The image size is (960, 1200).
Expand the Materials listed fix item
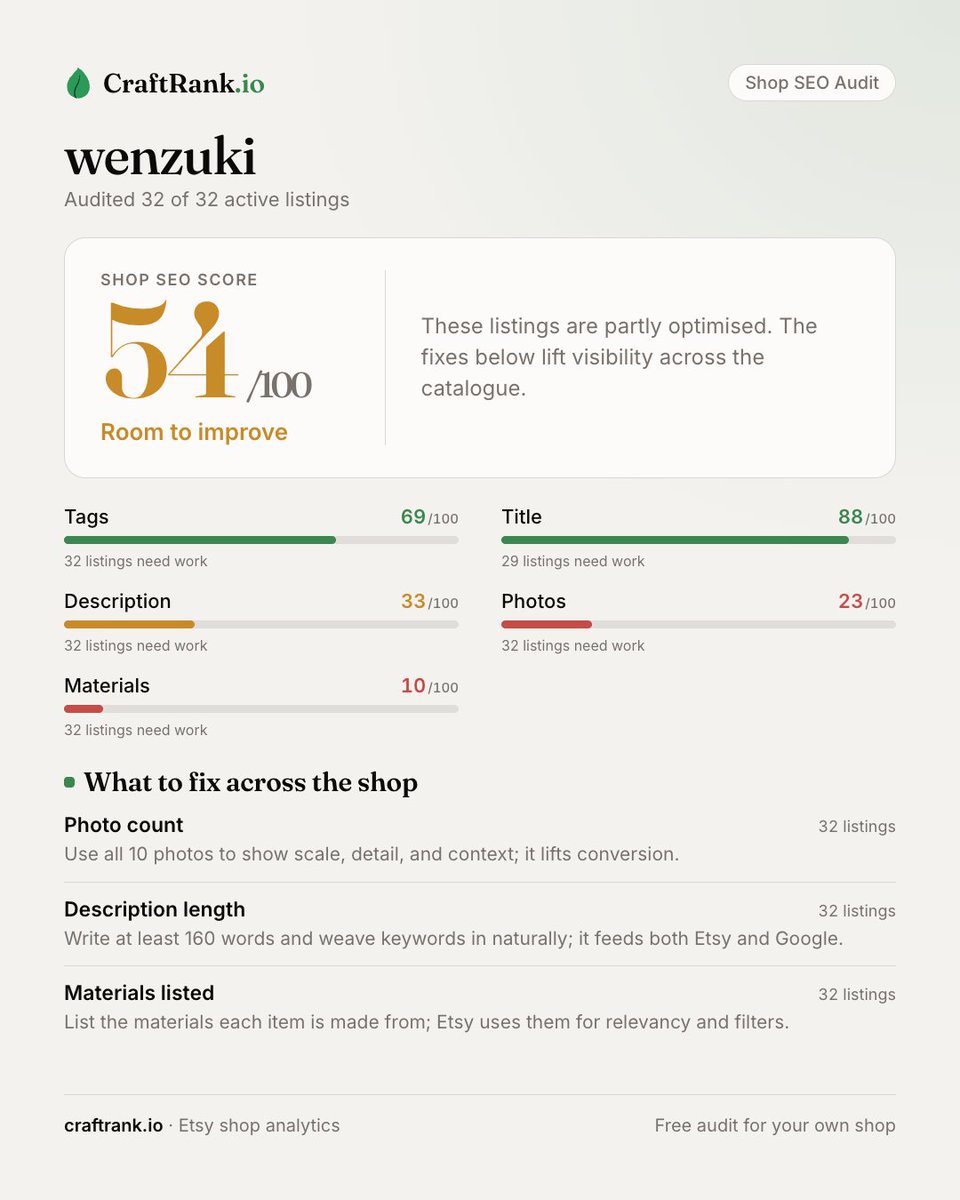coord(480,1008)
